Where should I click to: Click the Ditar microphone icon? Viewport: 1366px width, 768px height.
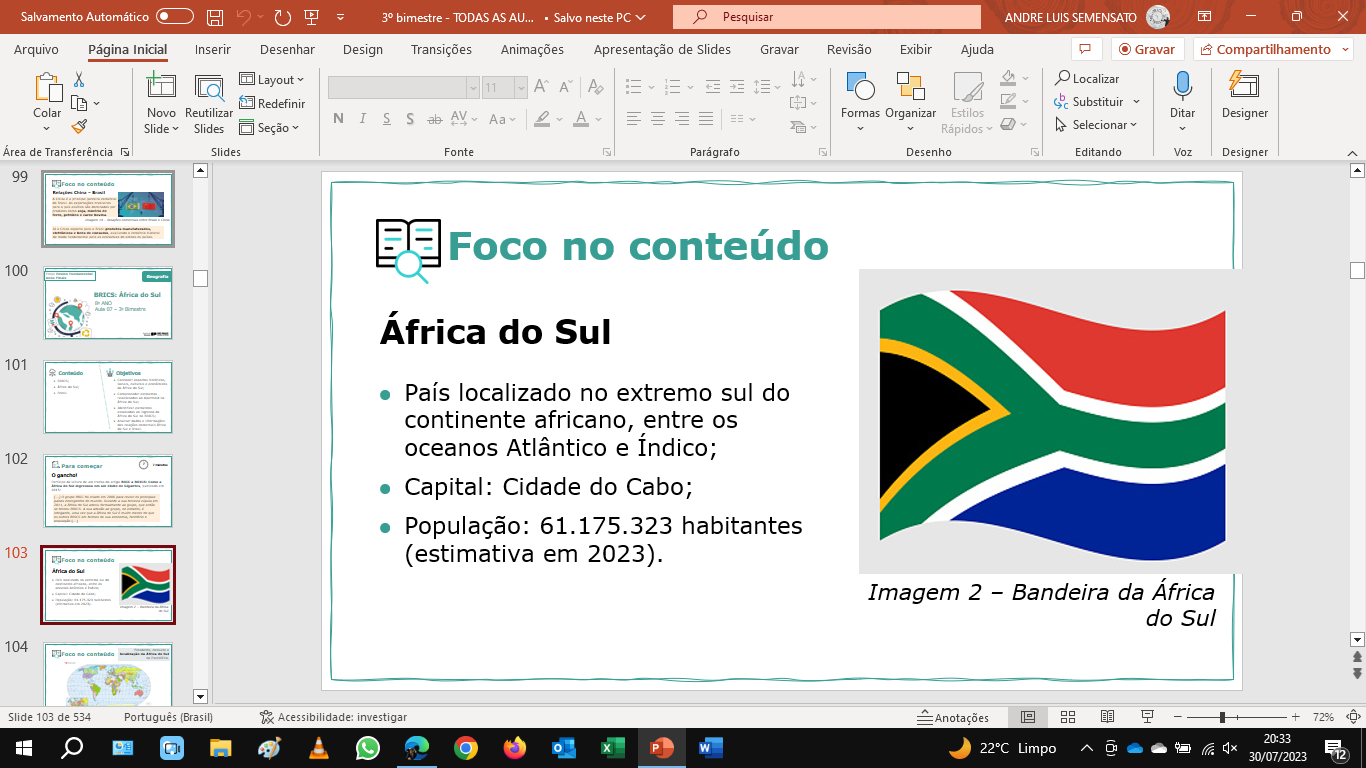coord(1183,87)
